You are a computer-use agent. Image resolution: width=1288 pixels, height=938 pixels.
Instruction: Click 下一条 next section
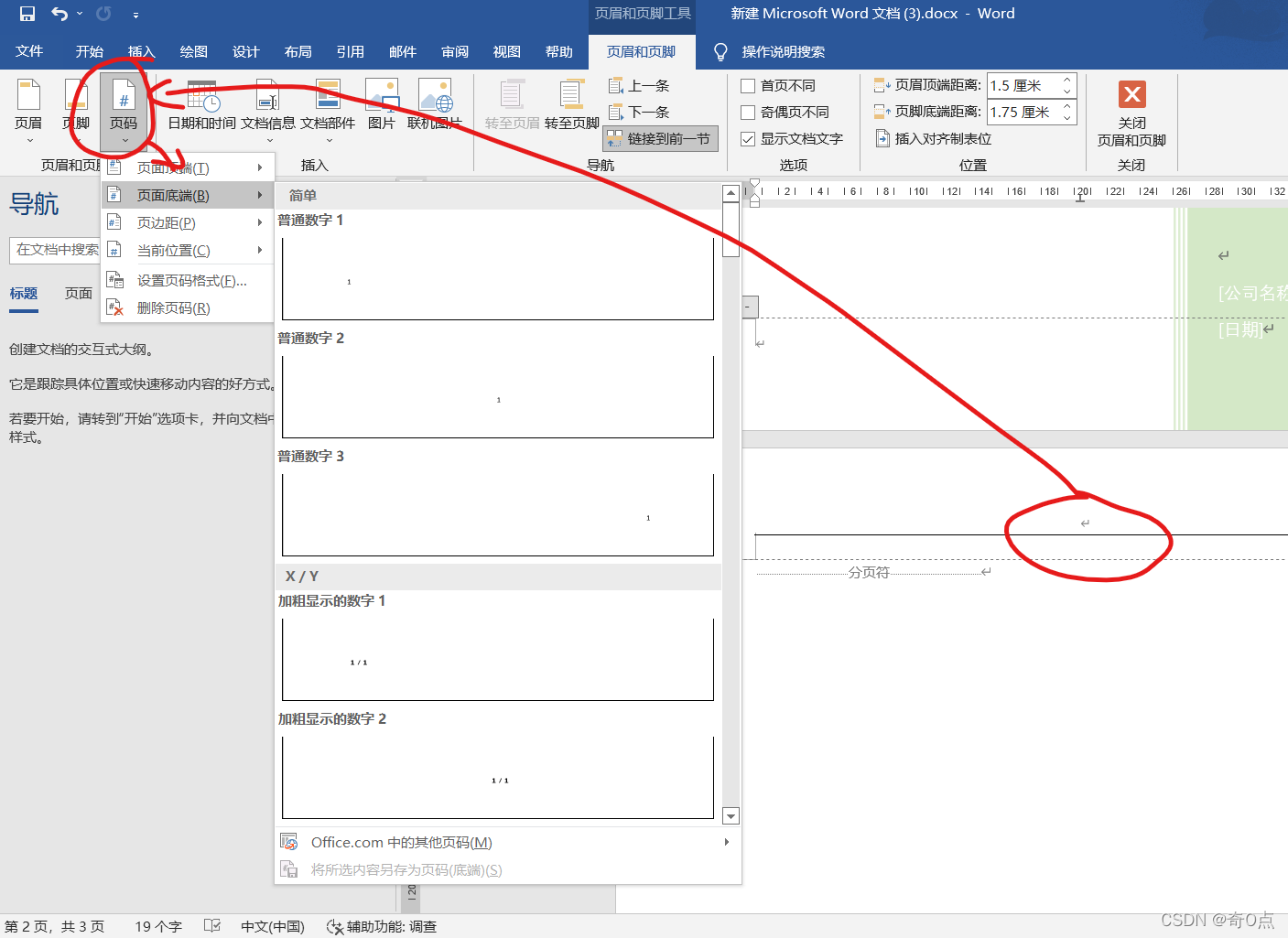639,113
